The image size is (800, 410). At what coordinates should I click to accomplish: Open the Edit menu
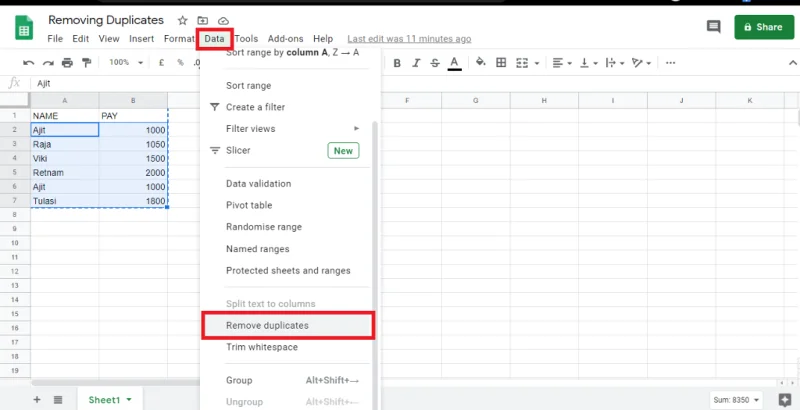[x=81, y=39]
